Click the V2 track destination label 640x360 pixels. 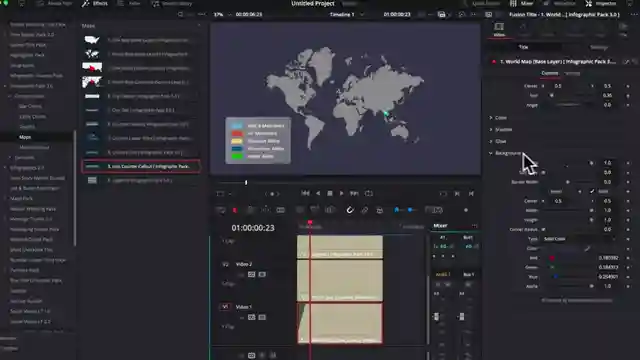(x=225, y=264)
